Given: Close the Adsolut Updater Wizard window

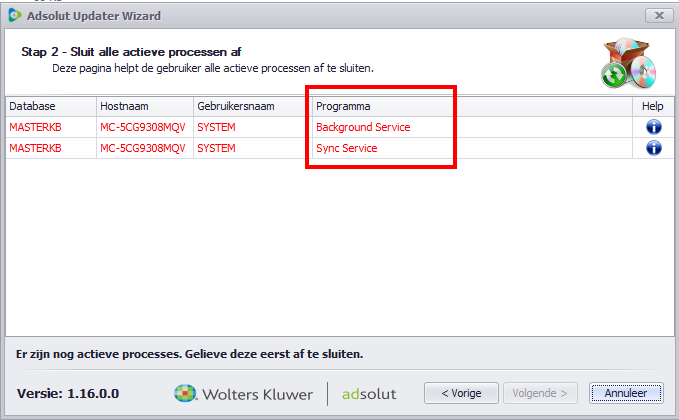Looking at the screenshot, I should [x=658, y=16].
